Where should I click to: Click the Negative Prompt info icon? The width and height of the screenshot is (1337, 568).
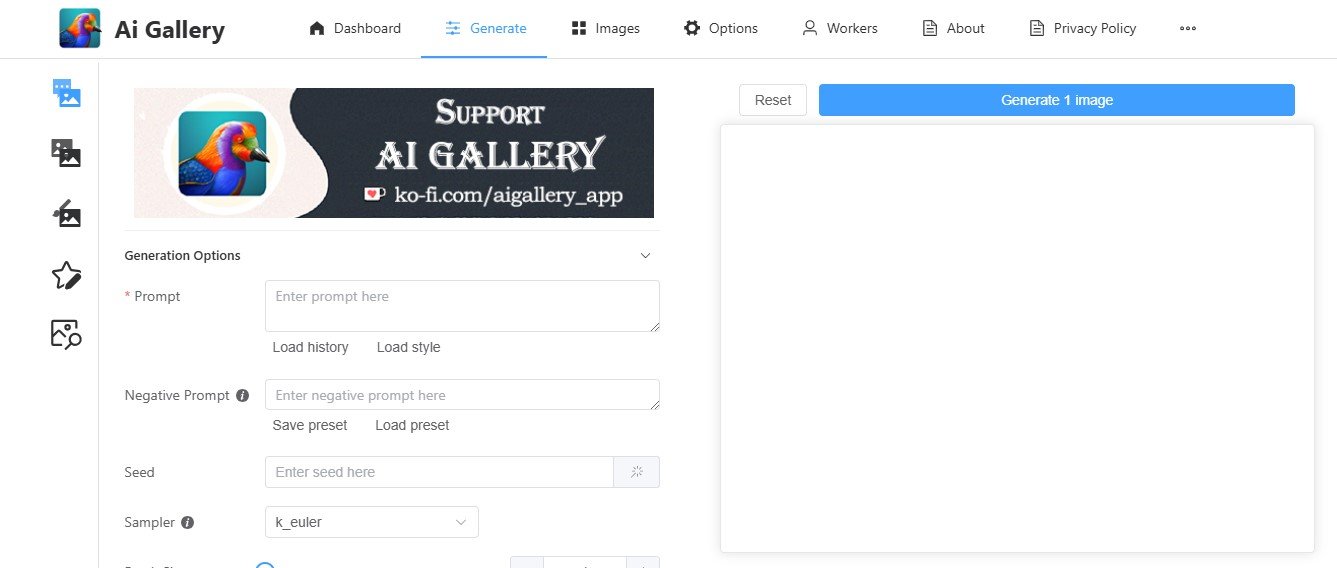pos(242,396)
